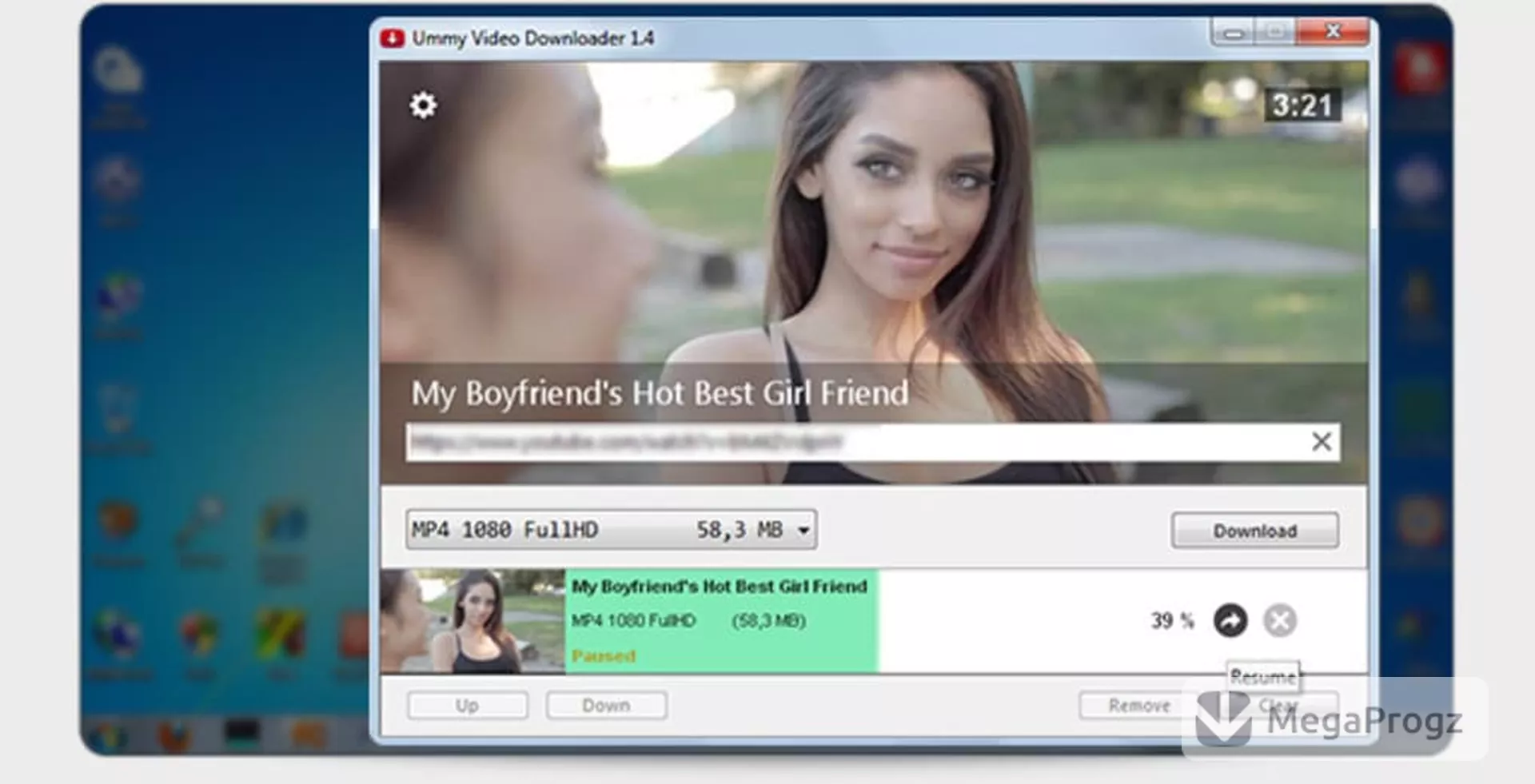This screenshot has height=784, width=1535.
Task: Click the Download button
Action: click(x=1254, y=531)
